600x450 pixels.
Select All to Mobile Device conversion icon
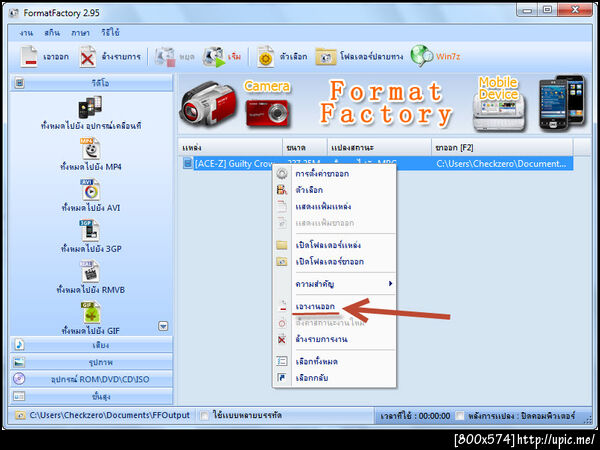click(x=90, y=107)
